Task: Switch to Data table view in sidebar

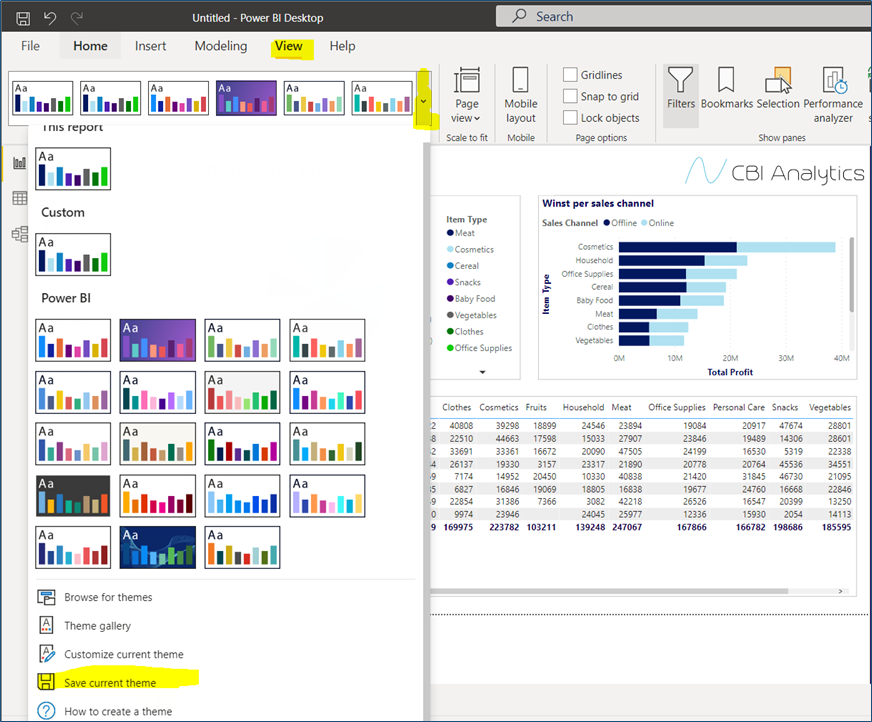Action: coord(19,198)
